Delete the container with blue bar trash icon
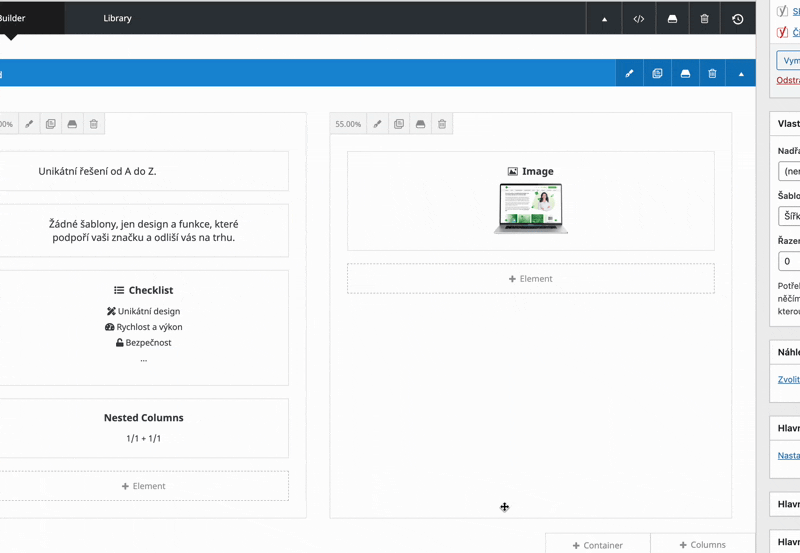Viewport: 800px width, 553px height. (712, 74)
